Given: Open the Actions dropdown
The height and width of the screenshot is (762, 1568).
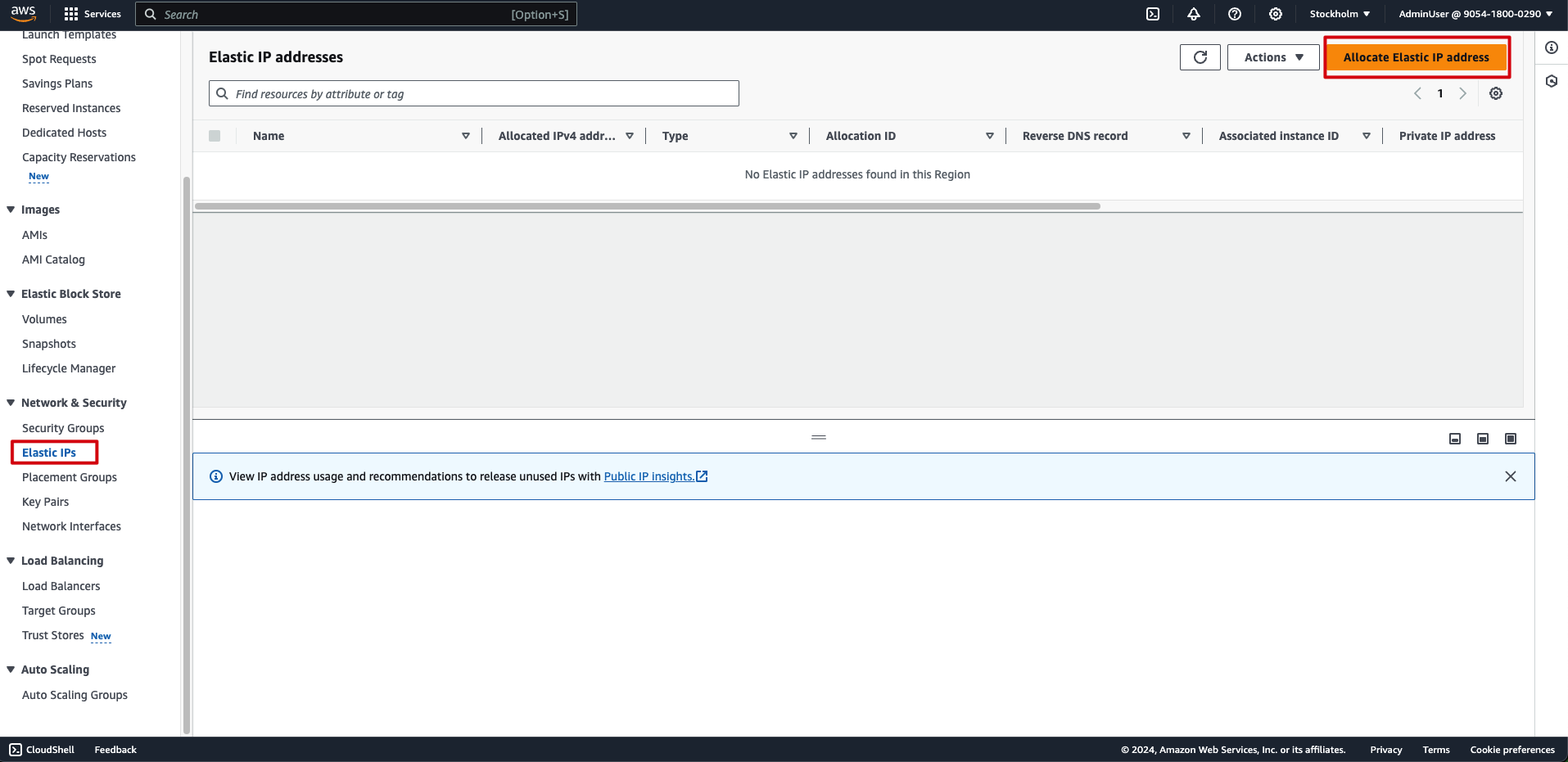Looking at the screenshot, I should tap(1273, 57).
